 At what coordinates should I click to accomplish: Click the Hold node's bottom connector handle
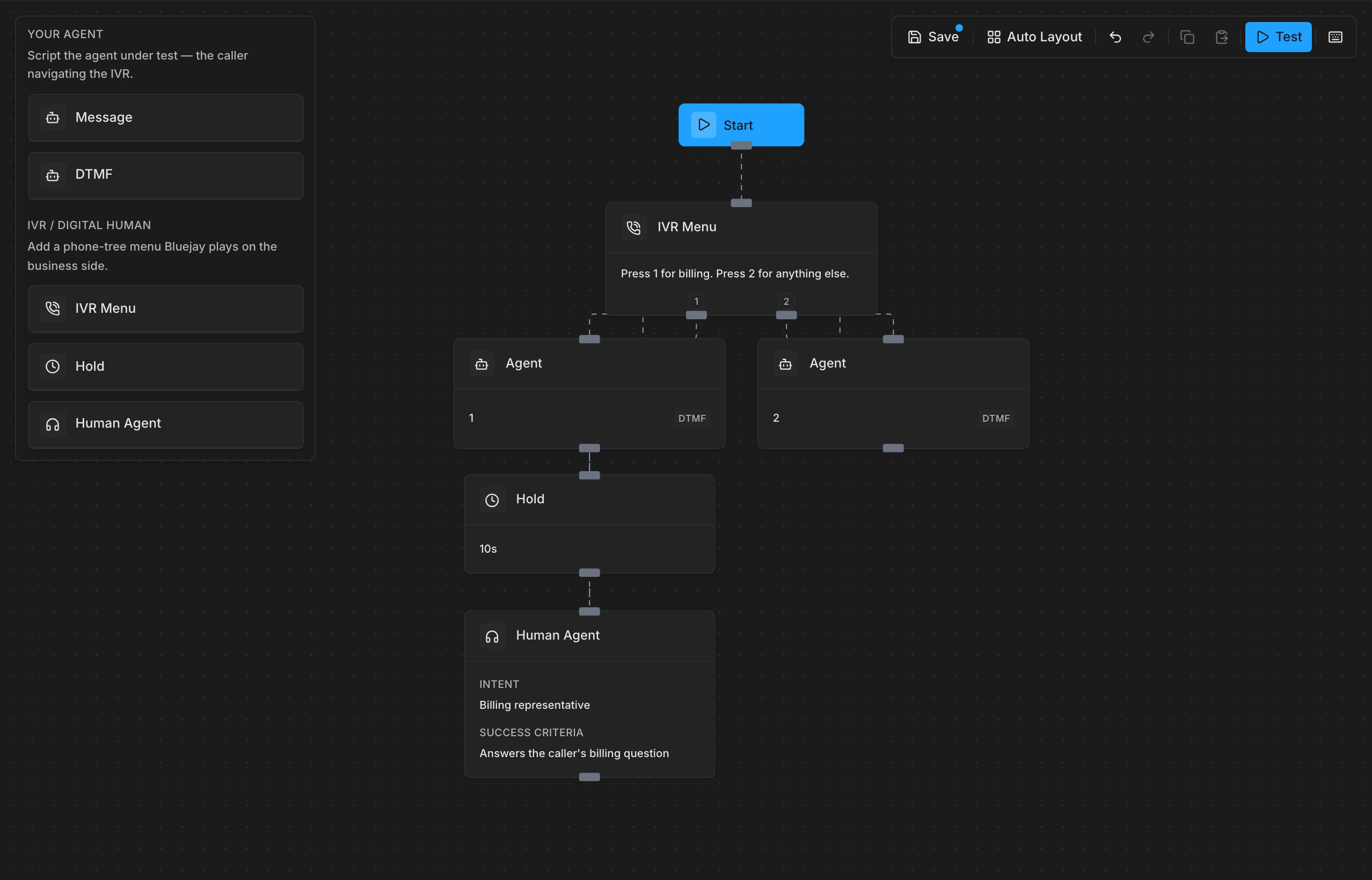tap(589, 573)
